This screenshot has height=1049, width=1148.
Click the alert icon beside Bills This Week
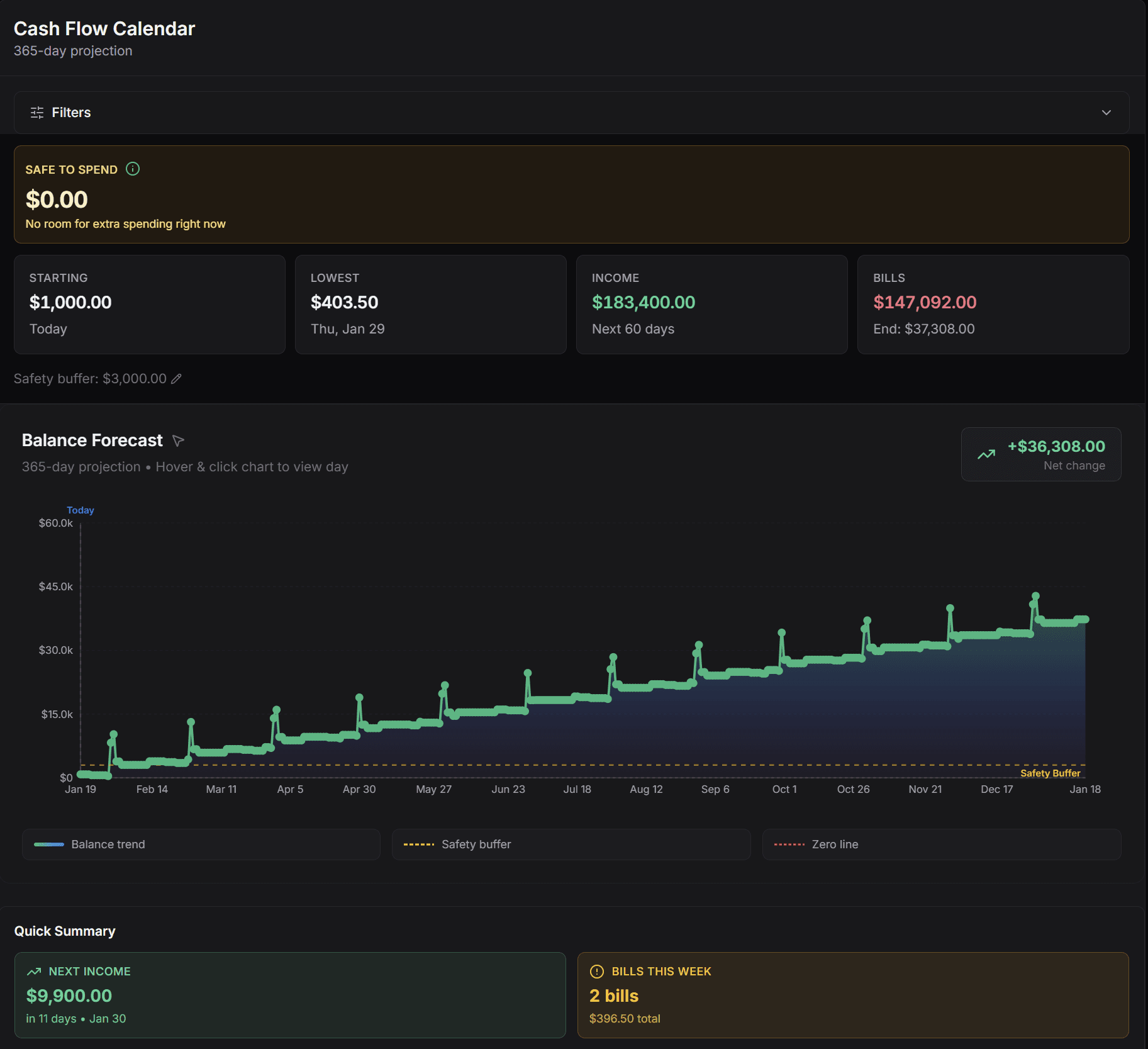596,971
